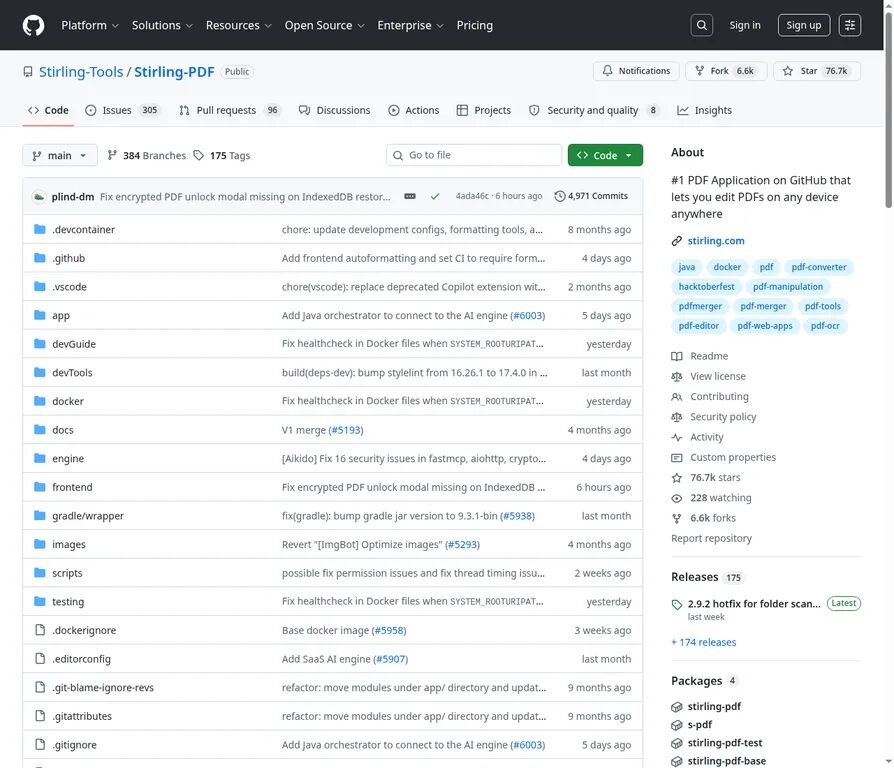Click the + 174 releases link
This screenshot has width=894, height=768.
pos(704,642)
